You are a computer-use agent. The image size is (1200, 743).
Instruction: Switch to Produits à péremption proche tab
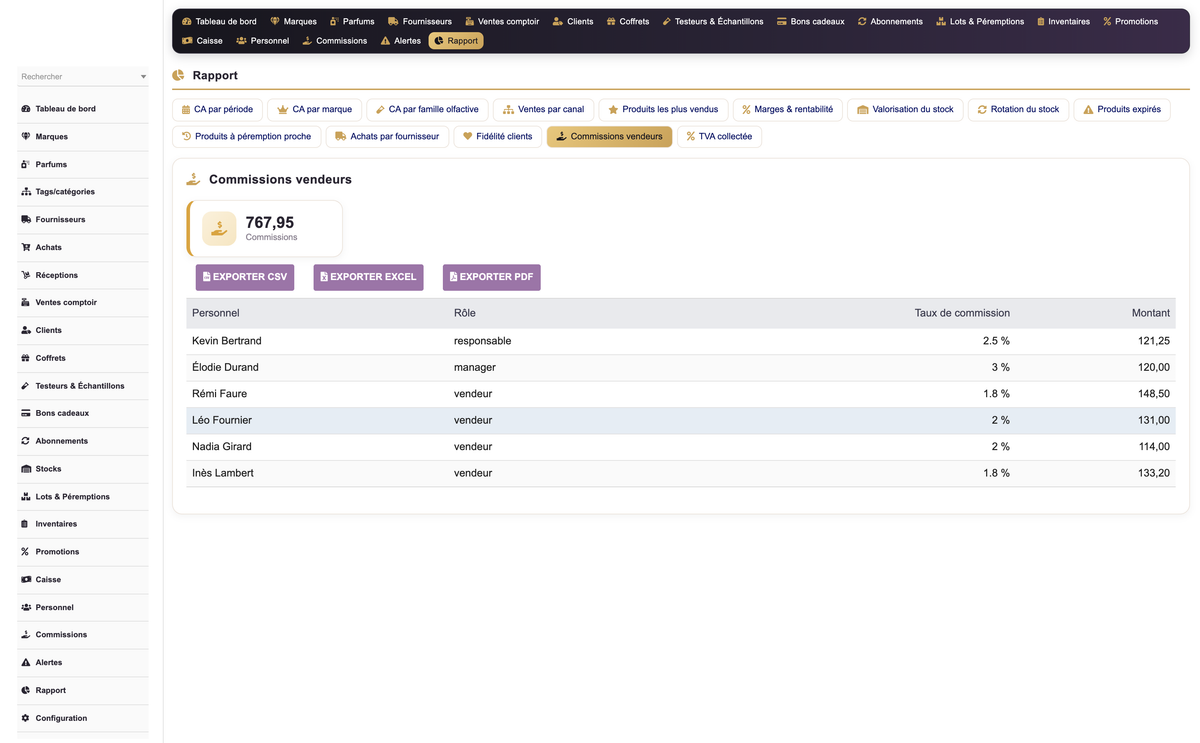246,136
